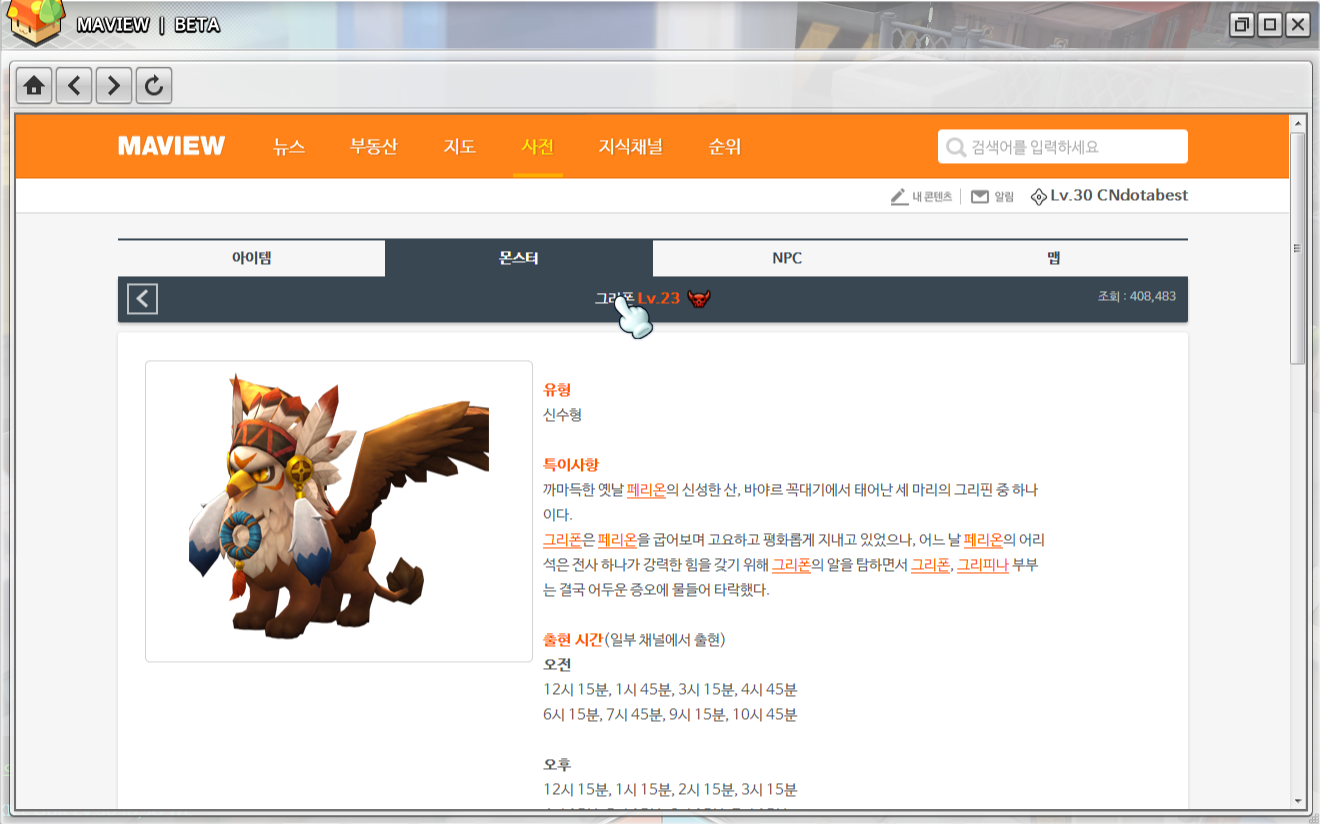Open the 사전 menu
Image resolution: width=1320 pixels, height=824 pixels.
[x=538, y=147]
